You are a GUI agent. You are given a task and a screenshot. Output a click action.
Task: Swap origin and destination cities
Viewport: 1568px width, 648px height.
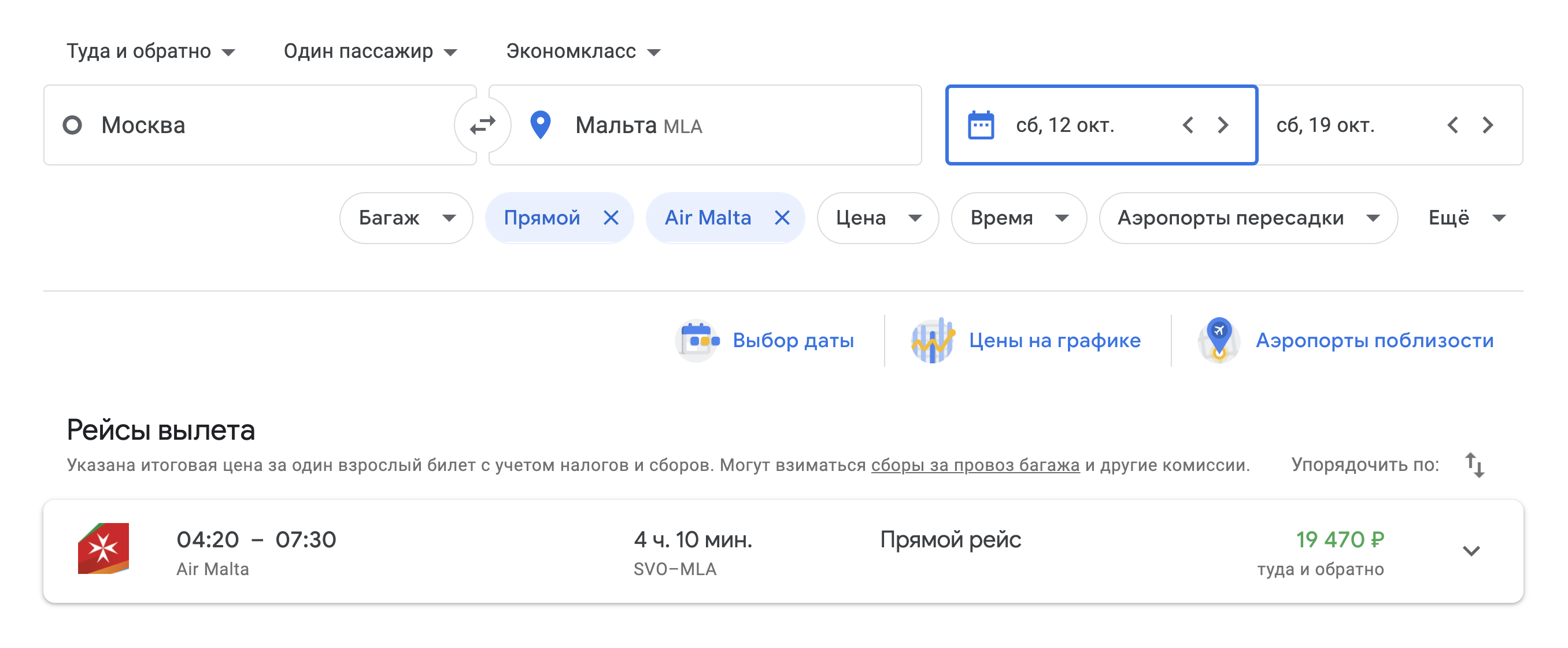[483, 125]
